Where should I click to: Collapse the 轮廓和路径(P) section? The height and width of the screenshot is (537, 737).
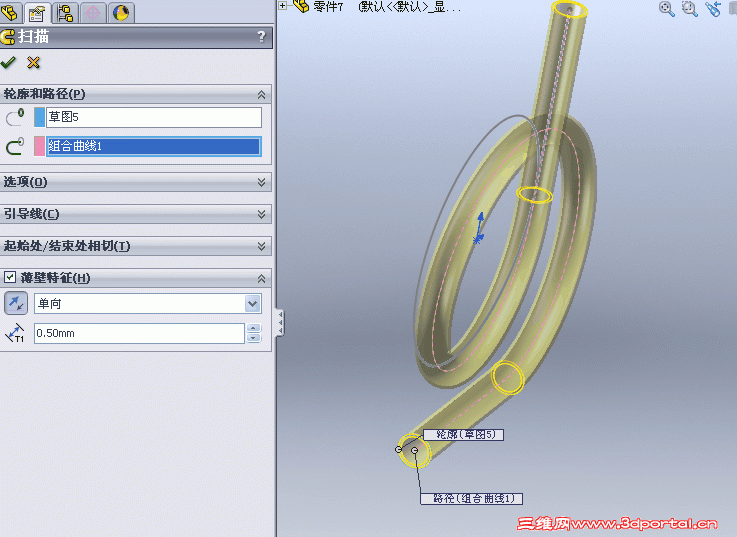[x=261, y=95]
